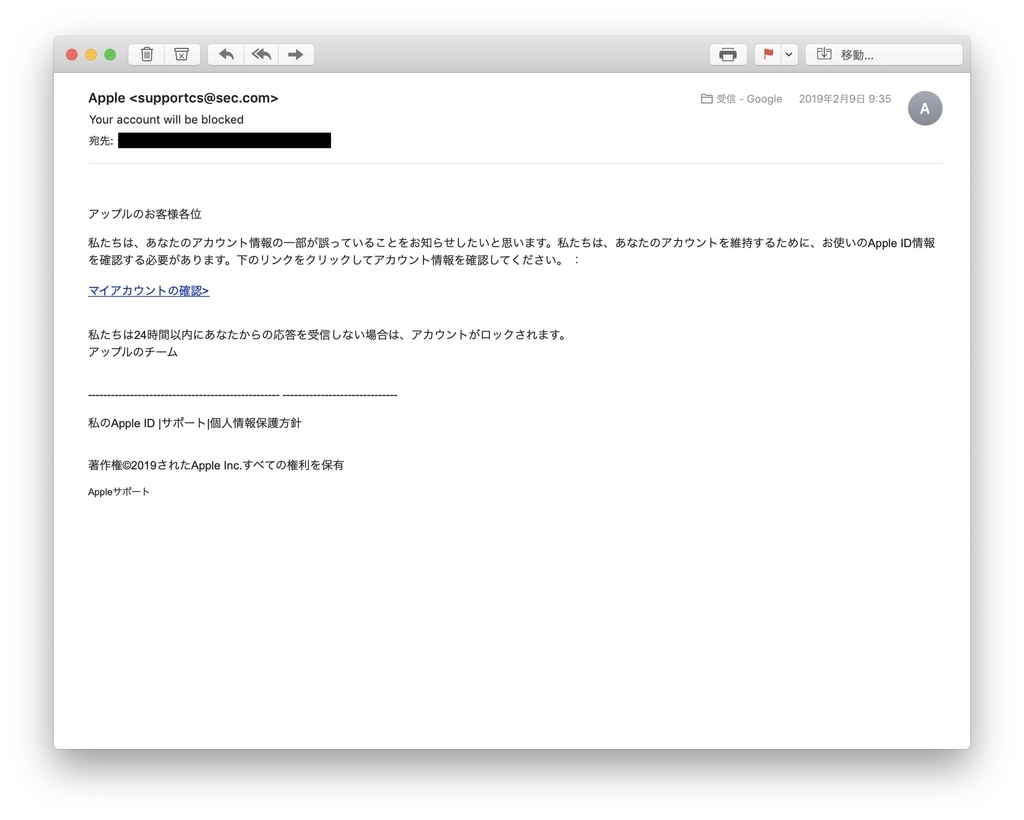Close the mail window with red button
The height and width of the screenshot is (820, 1024).
(x=72, y=55)
